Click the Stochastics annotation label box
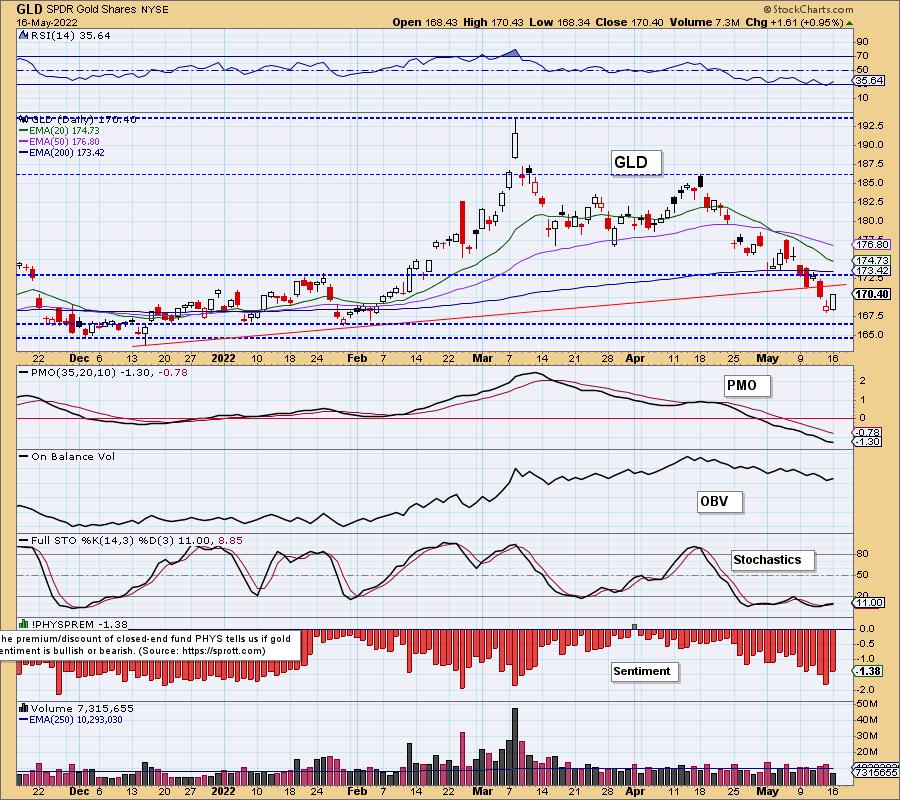This screenshot has height=800, width=900. (773, 560)
